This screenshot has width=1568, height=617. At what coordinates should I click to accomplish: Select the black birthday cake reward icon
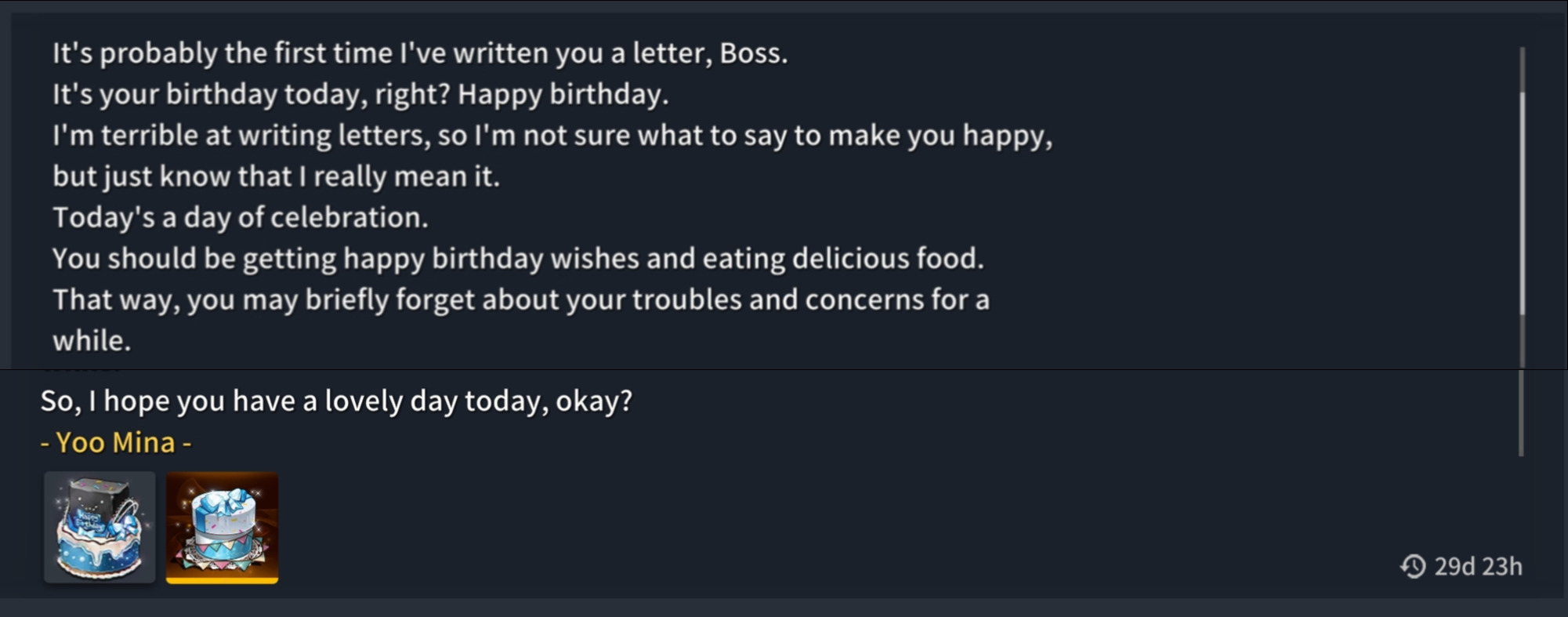100,527
